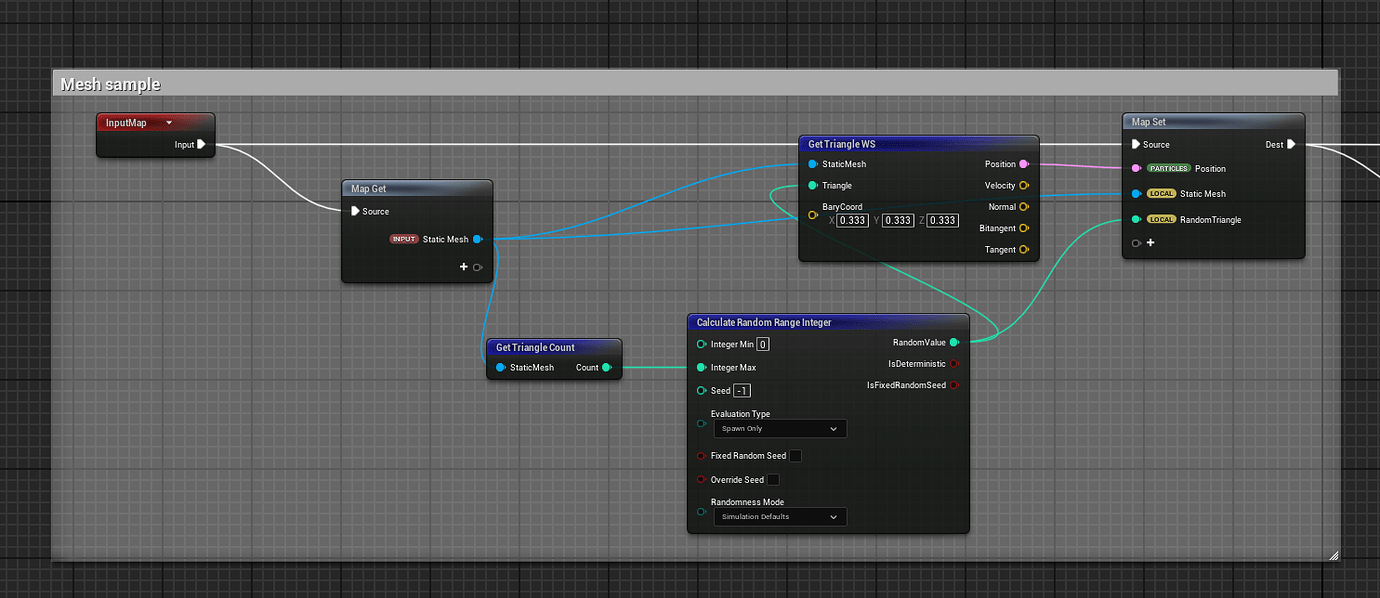
Task: Enable the Fixed Random Seed checkbox
Action: click(795, 455)
